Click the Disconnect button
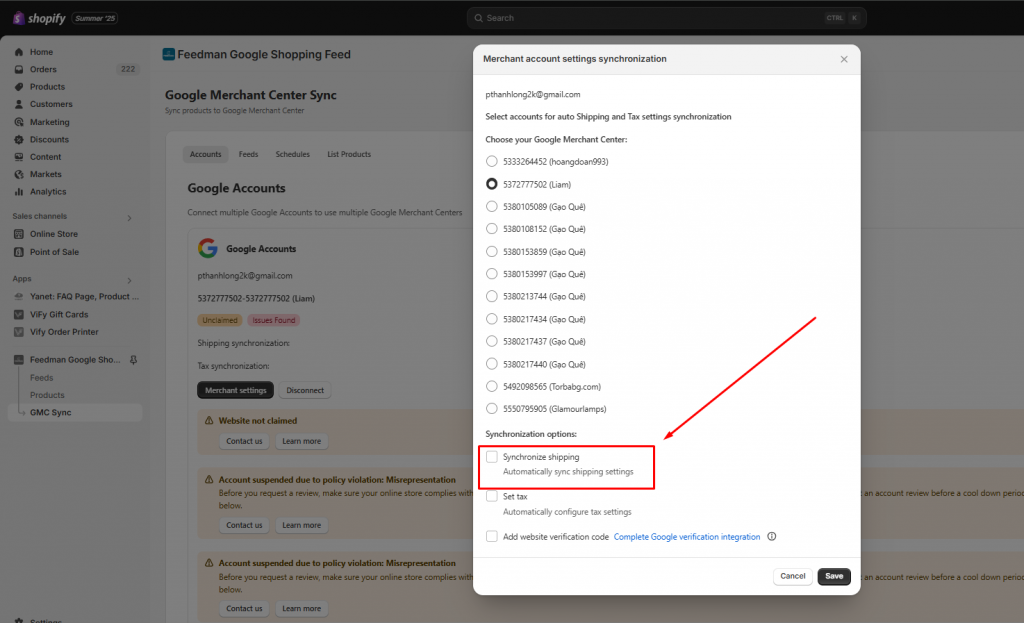 (305, 391)
